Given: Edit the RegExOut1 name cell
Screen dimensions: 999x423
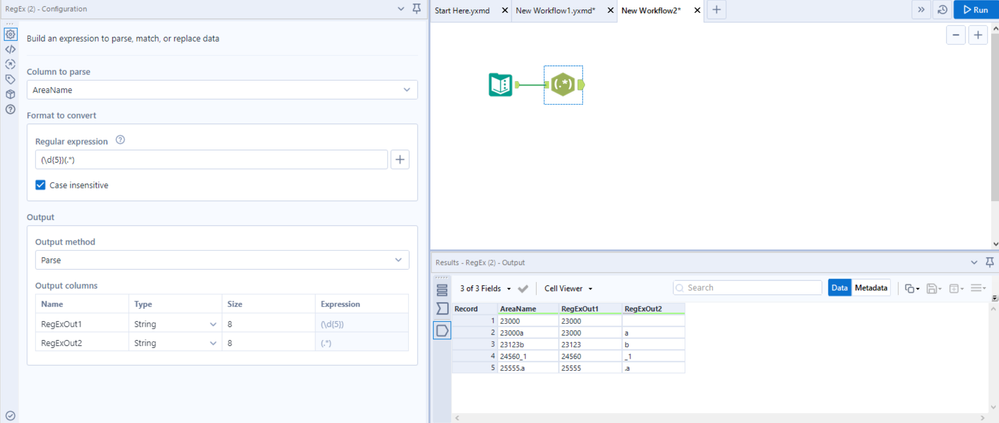Looking at the screenshot, I should point(82,324).
